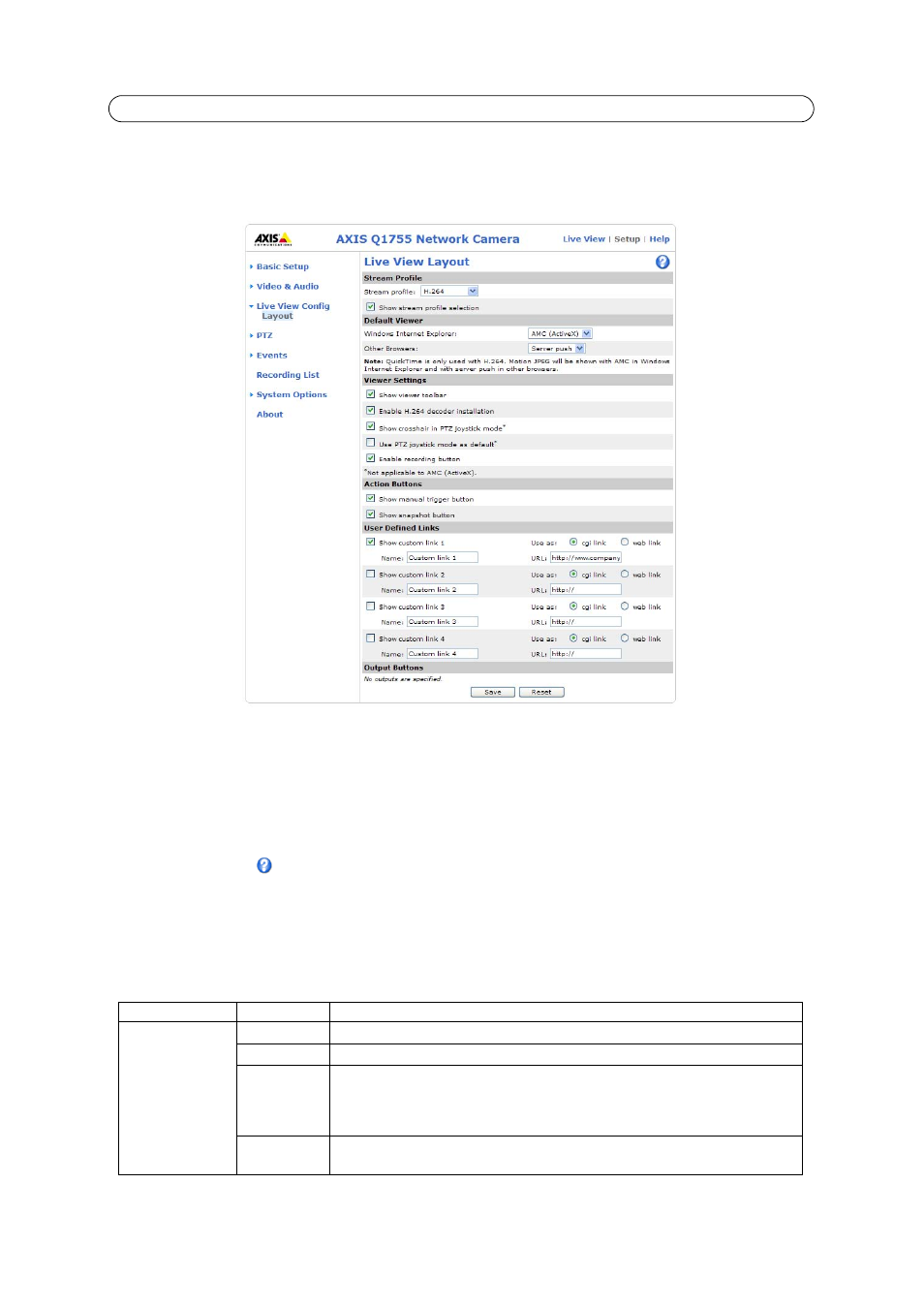Expand Events menu
The height and width of the screenshot is (1308, 924).
(x=271, y=355)
